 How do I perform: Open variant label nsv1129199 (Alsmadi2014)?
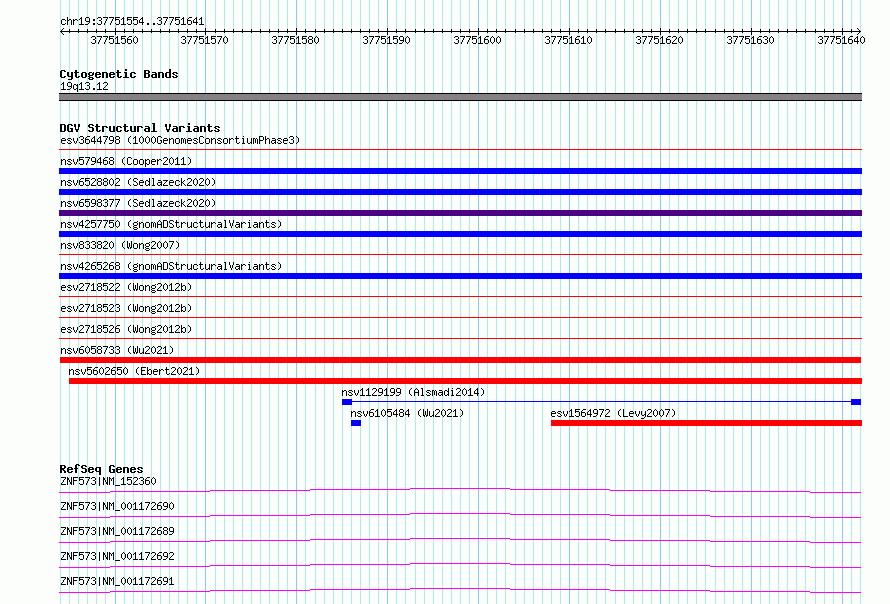(x=413, y=392)
